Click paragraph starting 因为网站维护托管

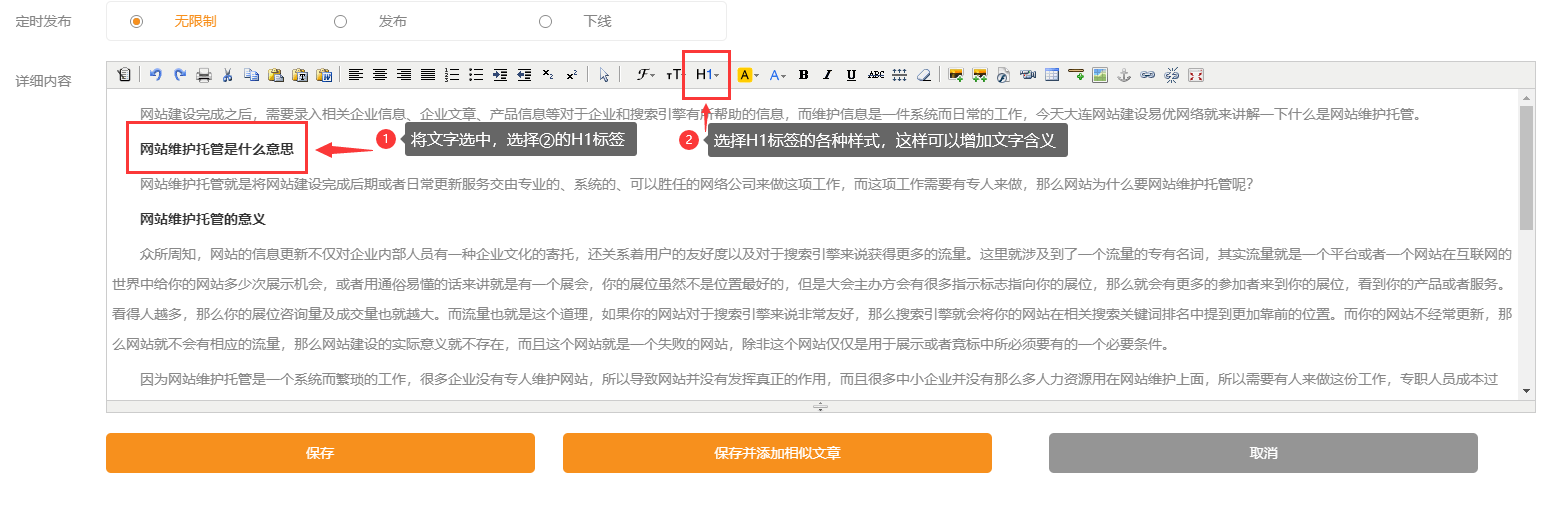[x=819, y=379]
